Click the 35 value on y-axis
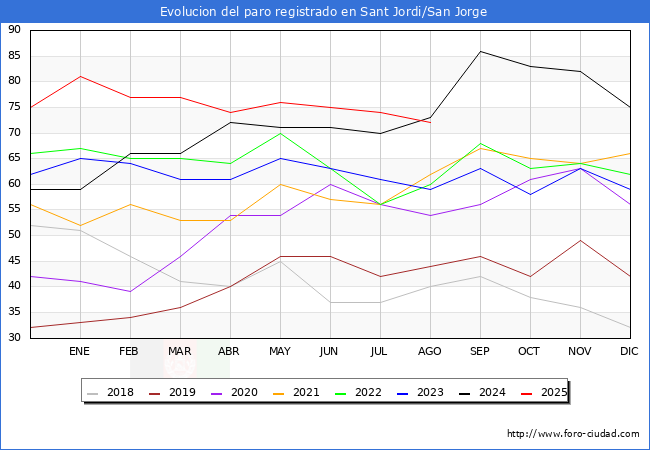Image resolution: width=650 pixels, height=450 pixels. [x=14, y=312]
